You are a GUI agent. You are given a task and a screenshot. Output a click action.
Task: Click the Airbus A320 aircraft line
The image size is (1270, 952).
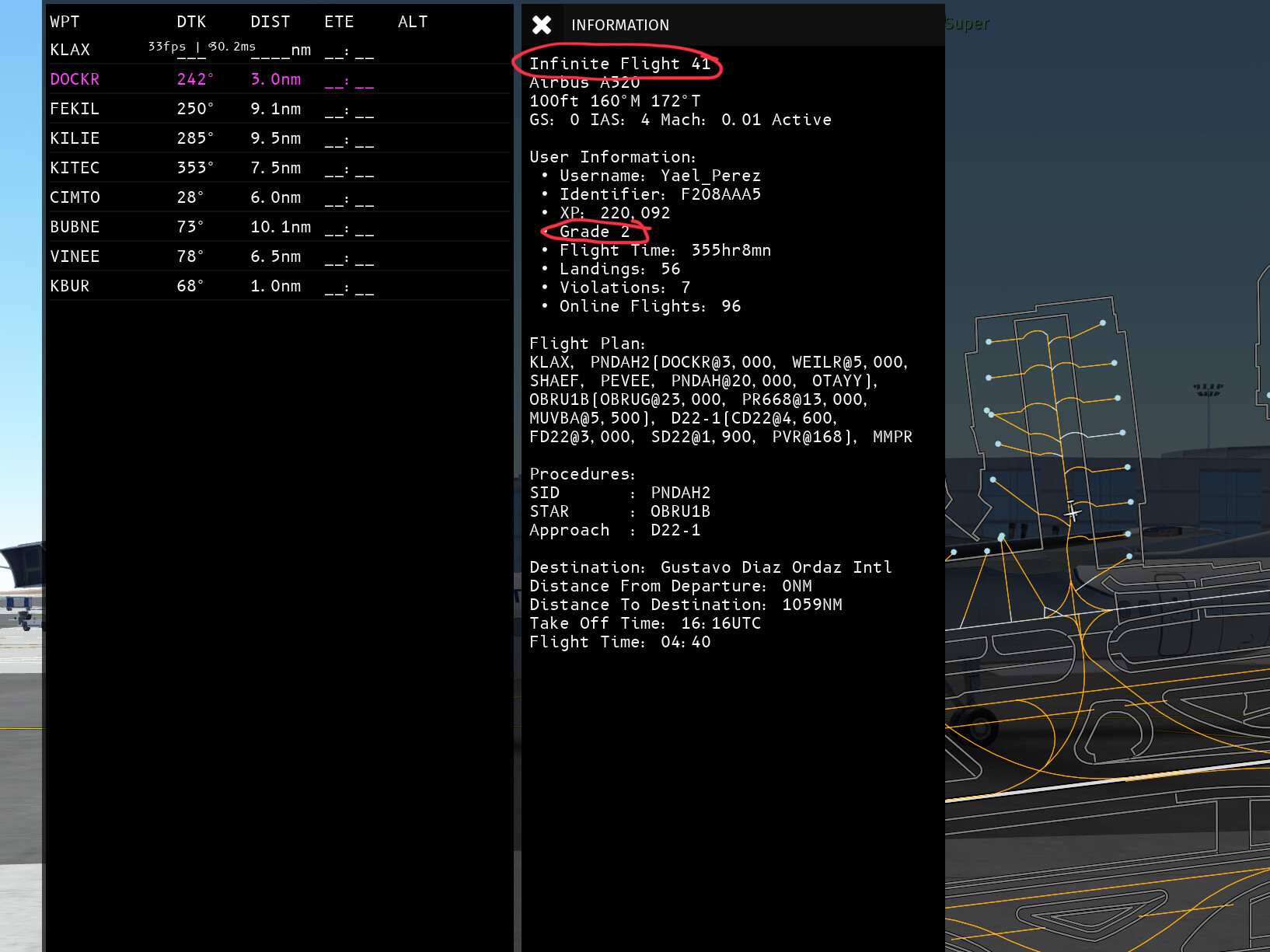click(584, 82)
